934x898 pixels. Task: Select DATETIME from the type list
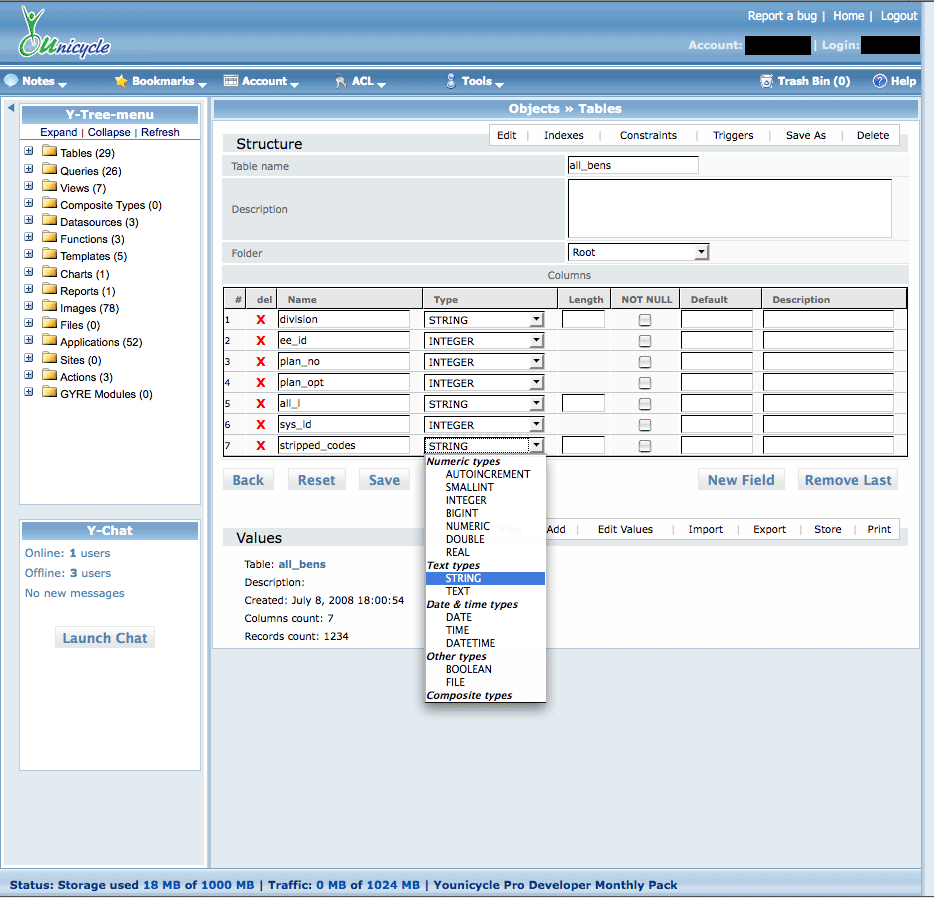[x=470, y=643]
